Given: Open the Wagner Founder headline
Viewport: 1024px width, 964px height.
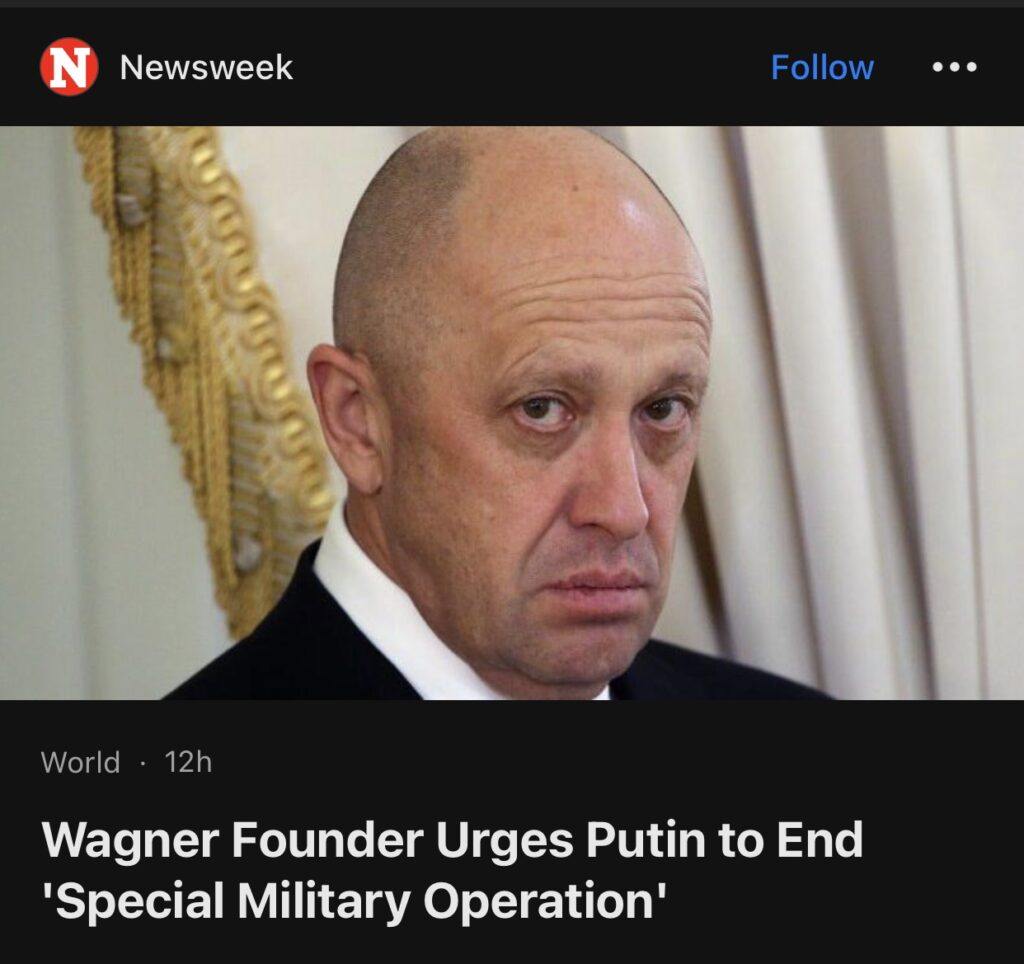Looking at the screenshot, I should click(x=452, y=870).
